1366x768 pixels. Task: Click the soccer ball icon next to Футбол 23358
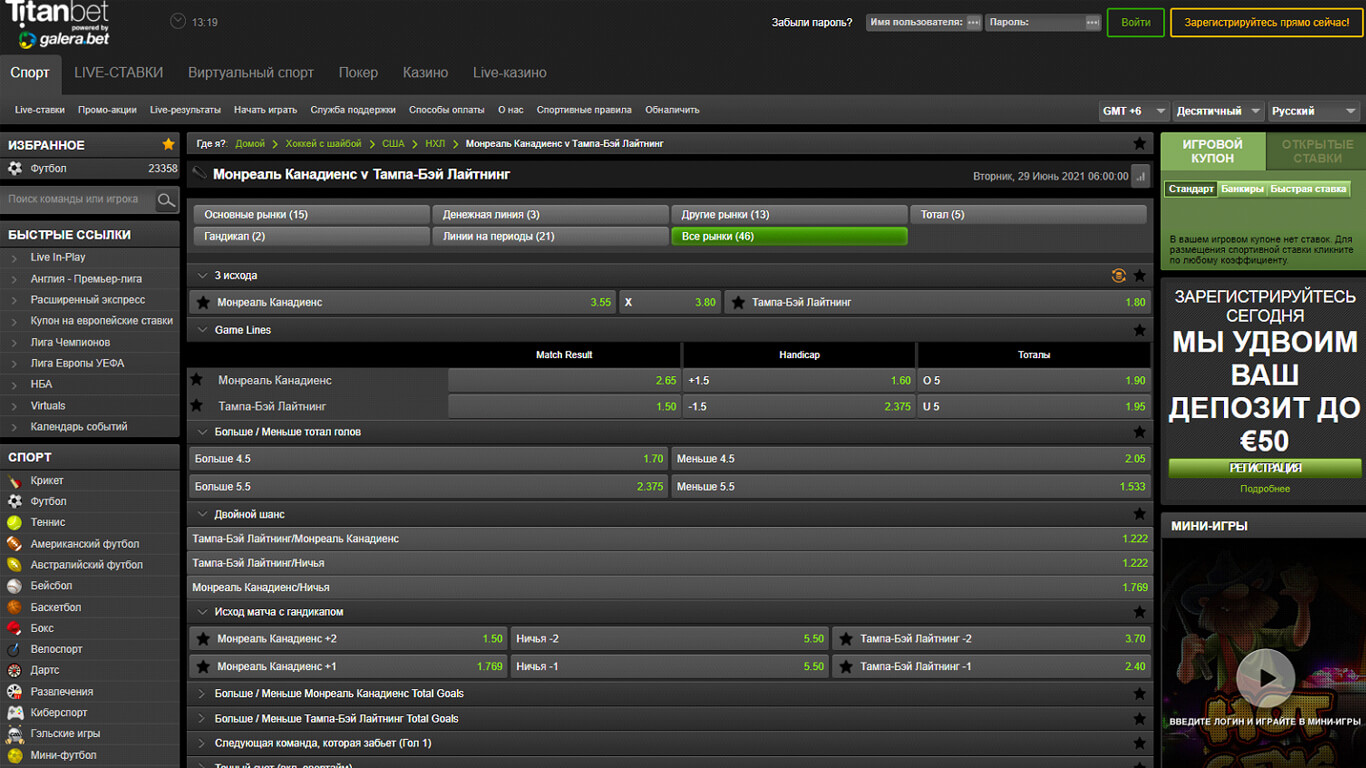15,168
